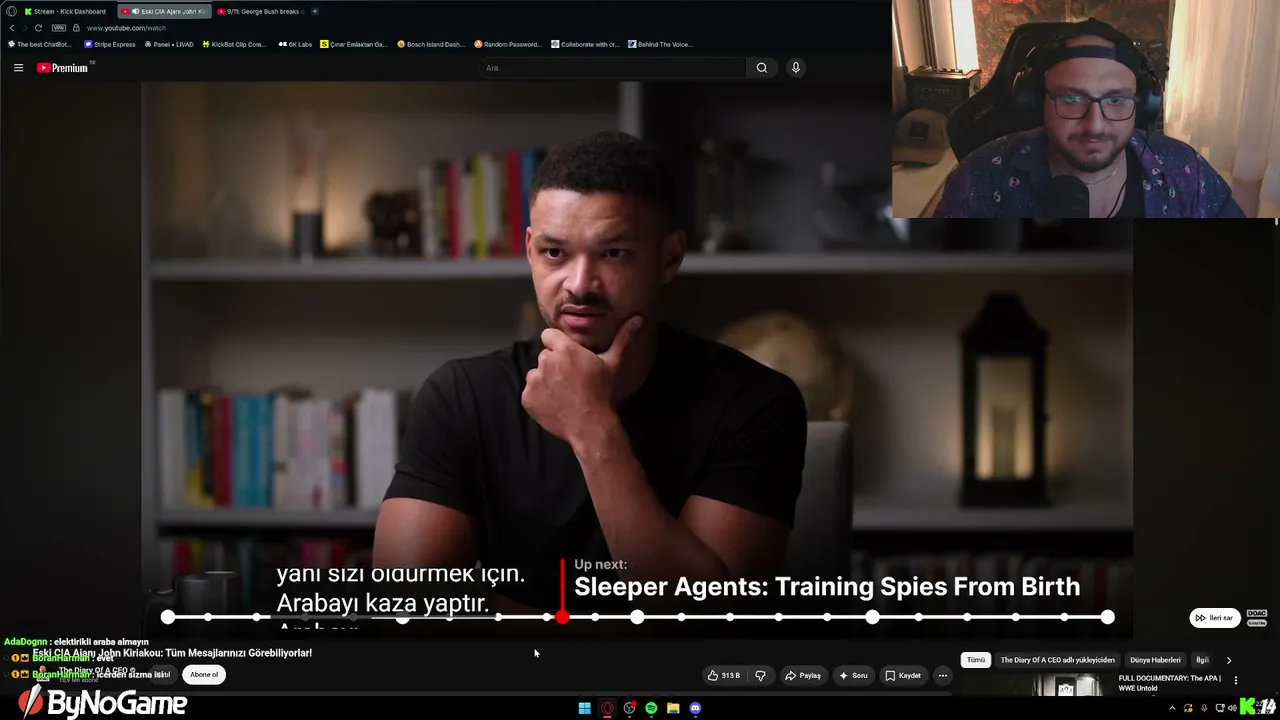Select The Diary Of A CEO uploader chip
1280x720 pixels.
1057,660
